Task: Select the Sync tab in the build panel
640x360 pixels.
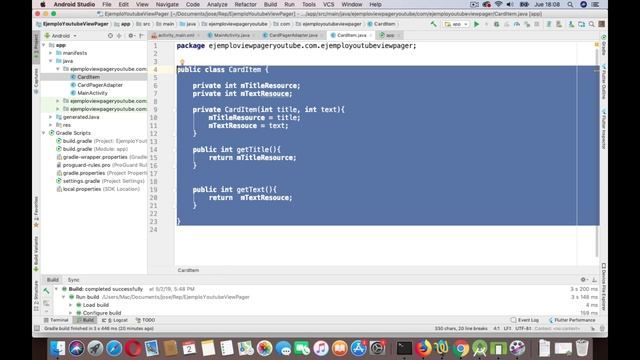Action: (73, 280)
